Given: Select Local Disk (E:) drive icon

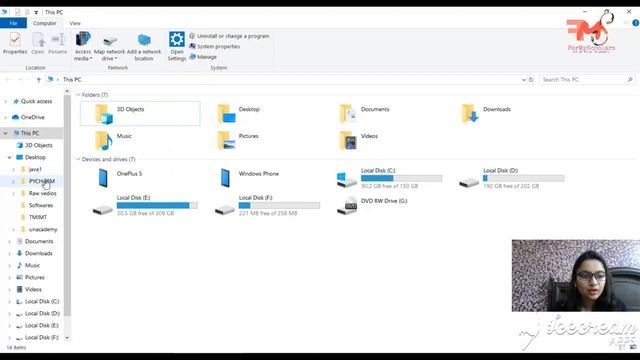Looking at the screenshot, I should tap(102, 209).
